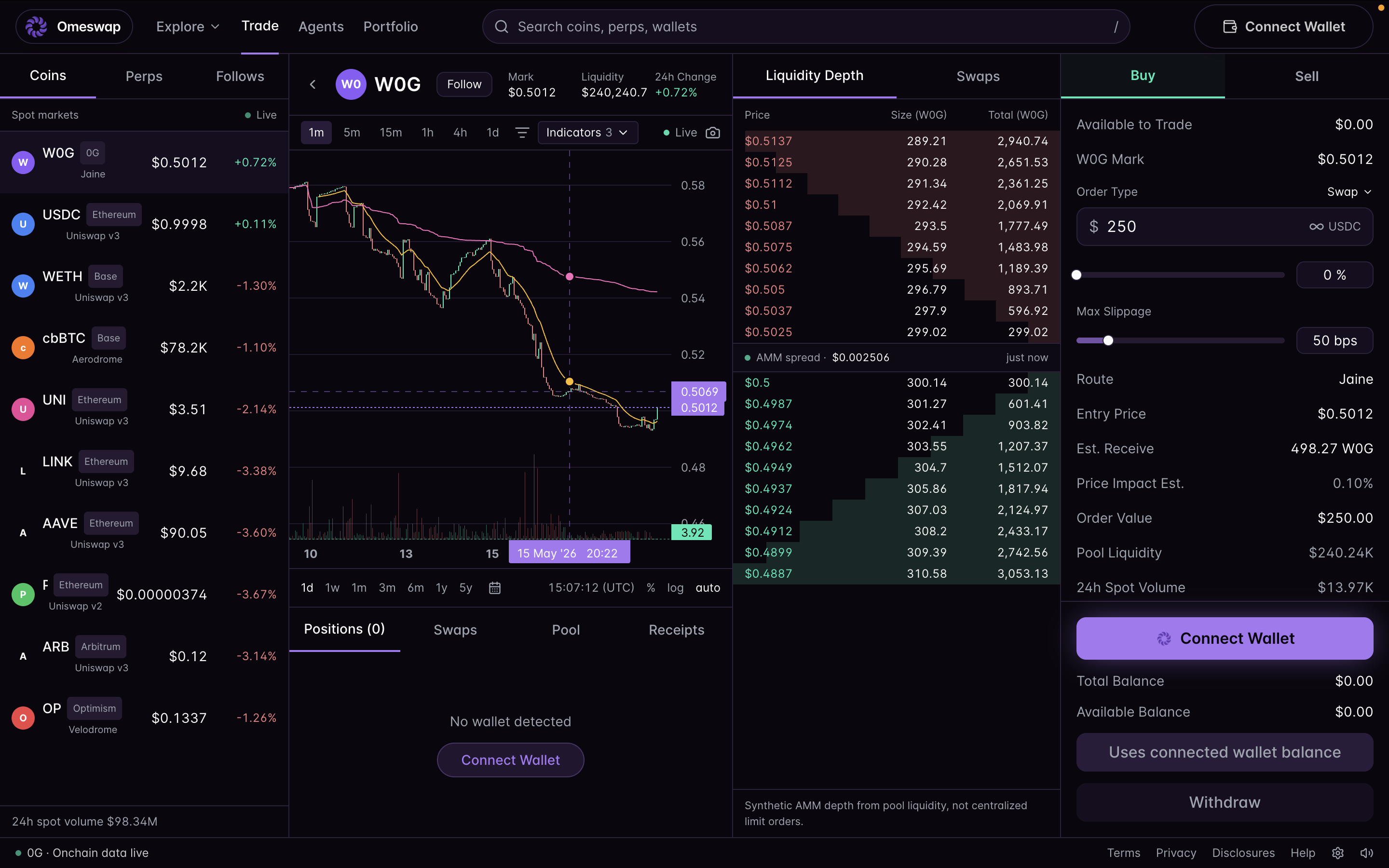Switch to the Perps tab
Viewport: 1389px width, 868px height.
(144, 76)
